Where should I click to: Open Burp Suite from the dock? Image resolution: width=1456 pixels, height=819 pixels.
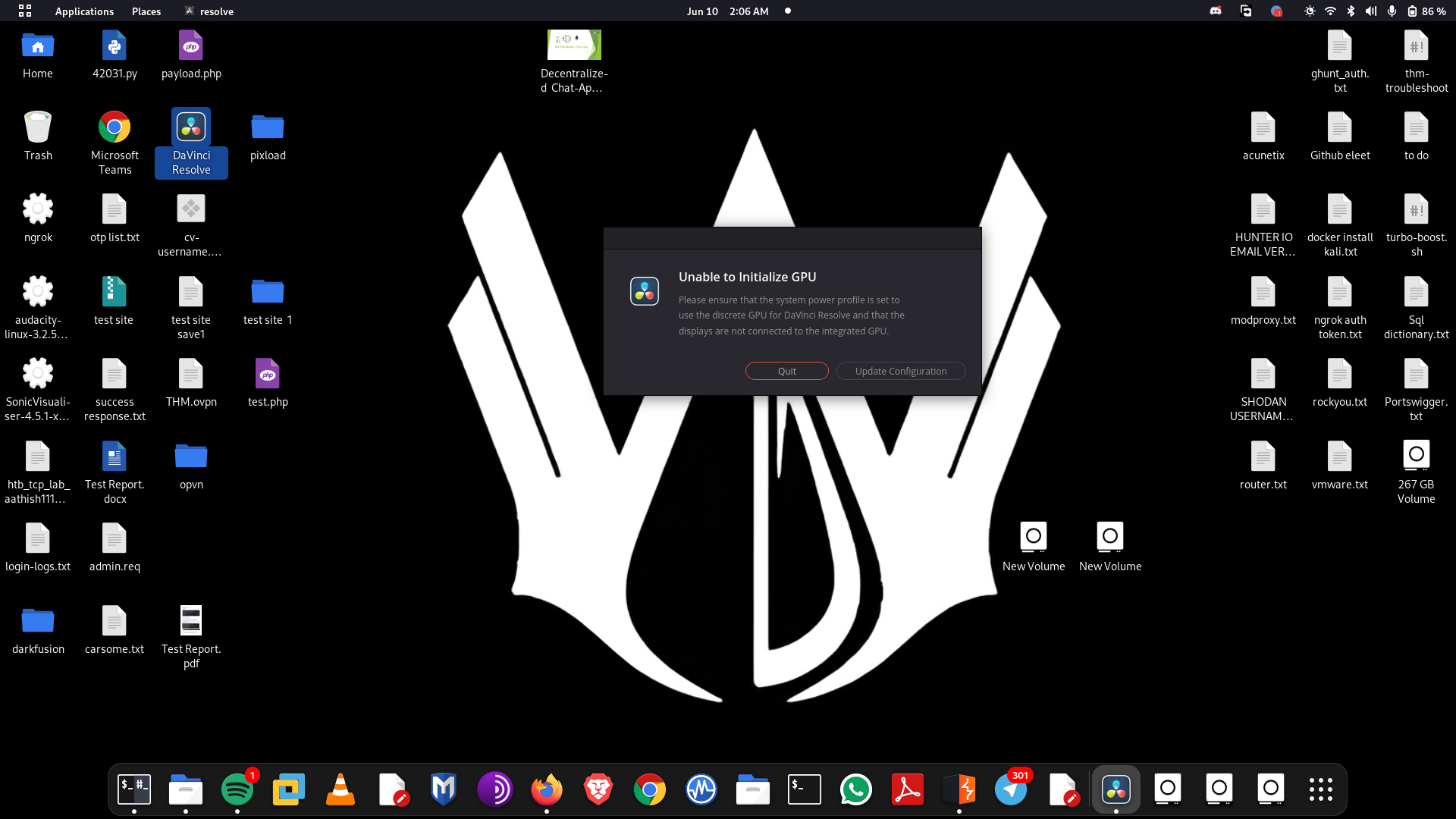(959, 789)
